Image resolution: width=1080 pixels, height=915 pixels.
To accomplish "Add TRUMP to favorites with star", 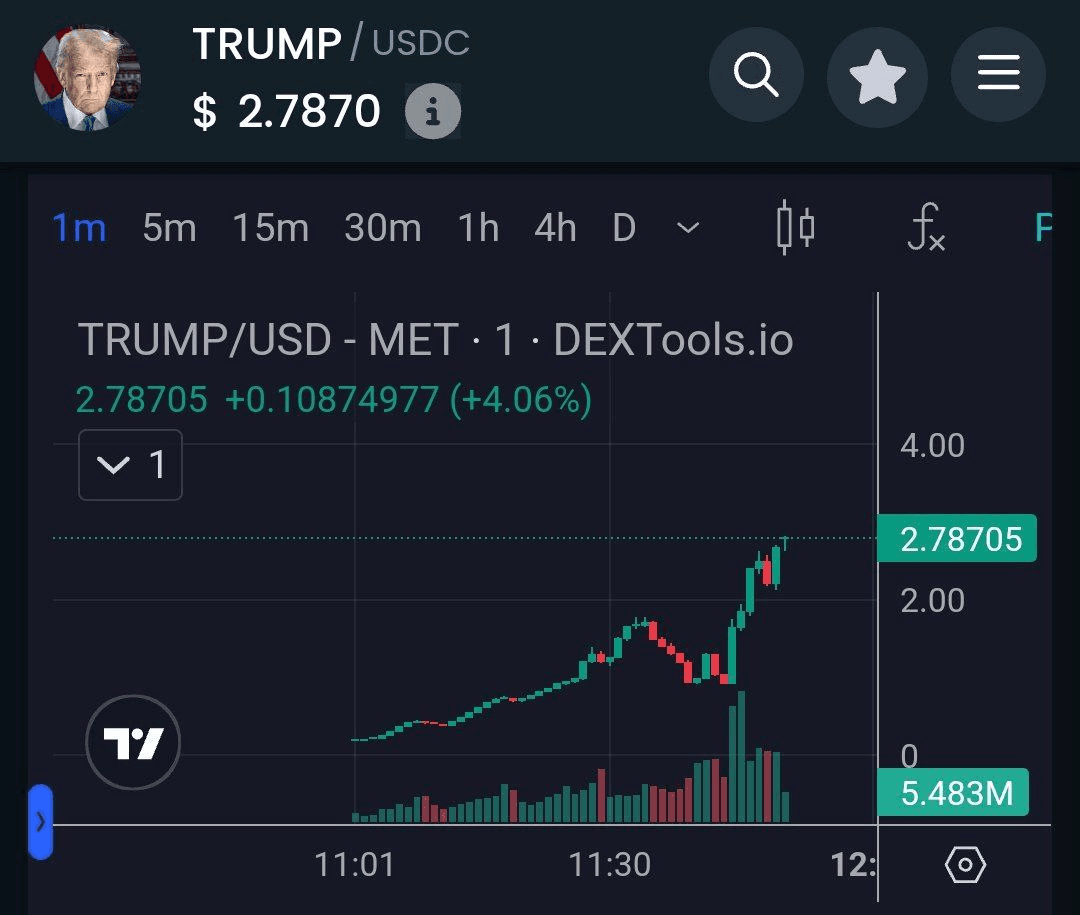I will tap(877, 75).
